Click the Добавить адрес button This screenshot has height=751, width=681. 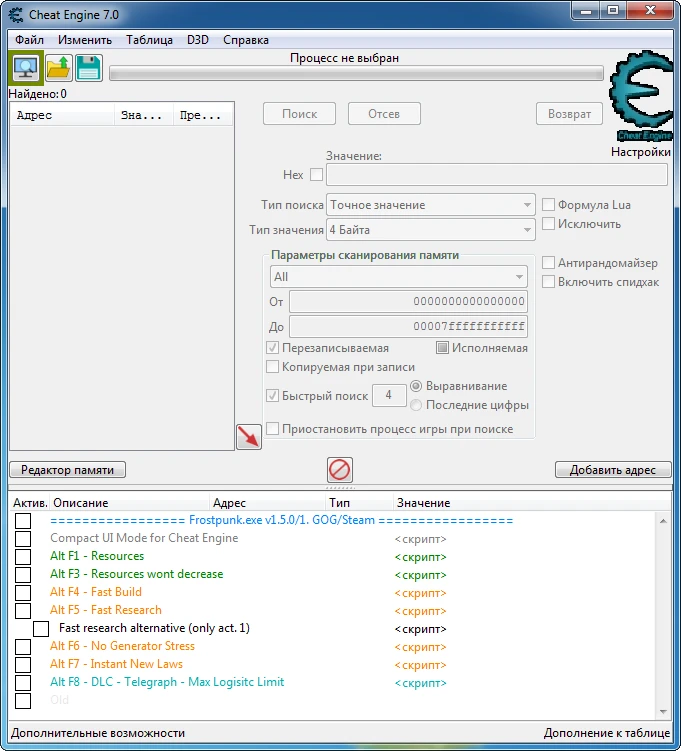tap(613, 470)
